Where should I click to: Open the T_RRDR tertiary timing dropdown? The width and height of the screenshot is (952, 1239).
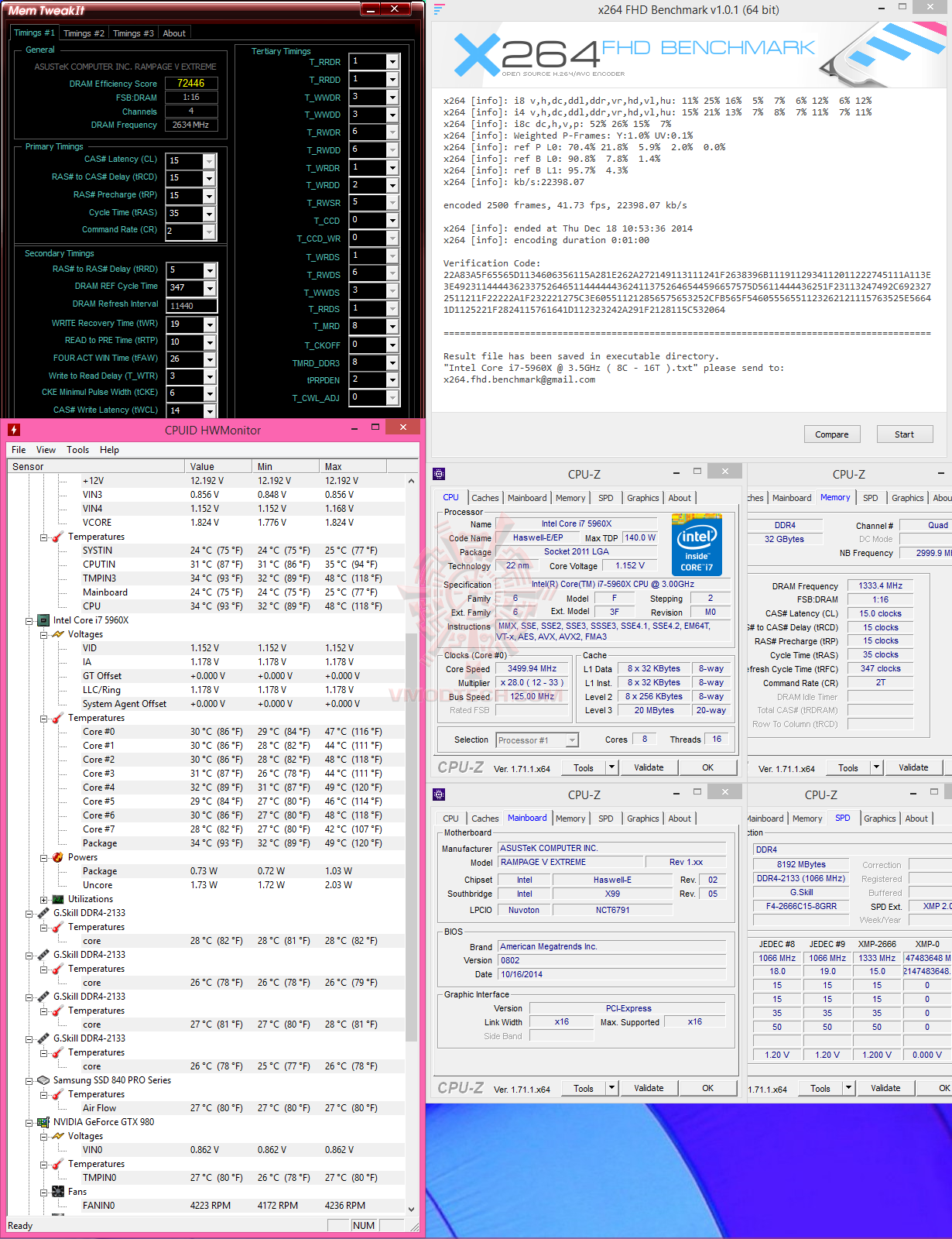392,62
